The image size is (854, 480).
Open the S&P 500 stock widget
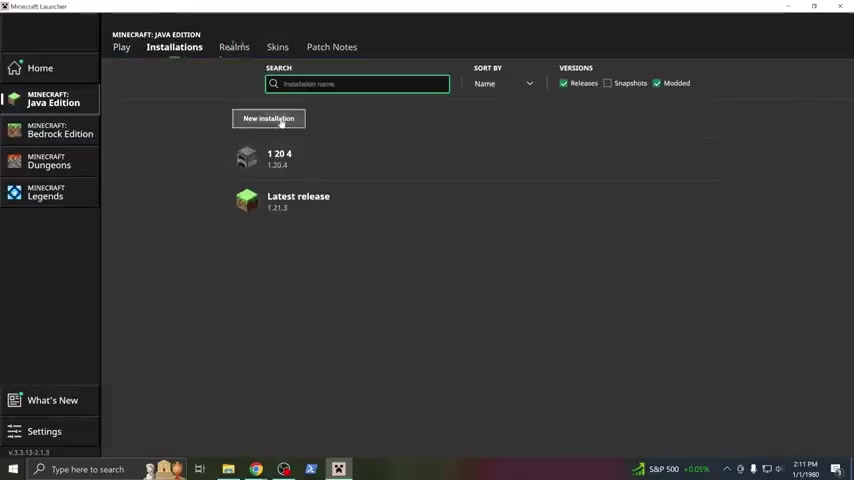pos(671,469)
